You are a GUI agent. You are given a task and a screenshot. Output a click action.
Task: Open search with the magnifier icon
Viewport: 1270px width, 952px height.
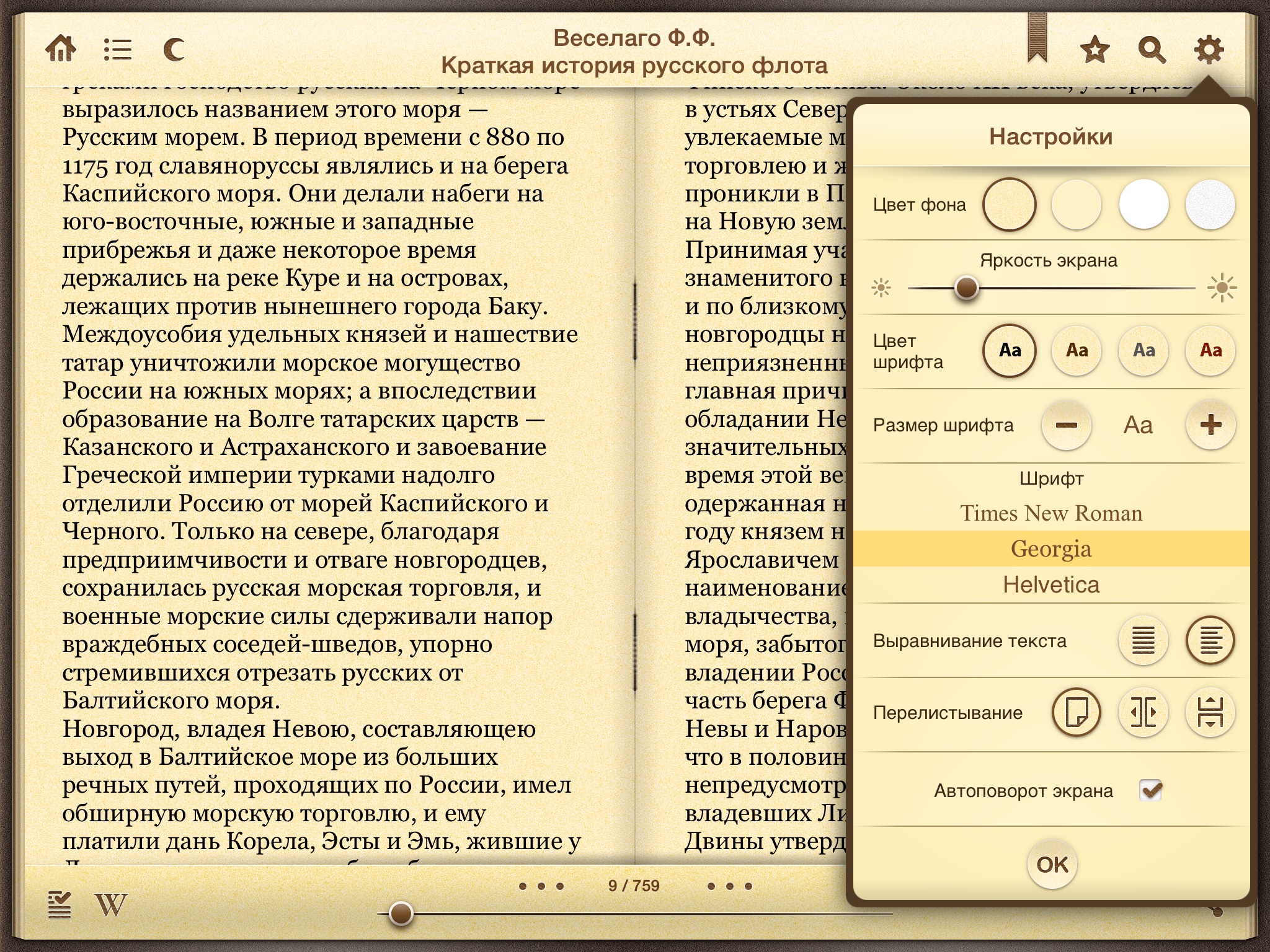tap(1152, 49)
